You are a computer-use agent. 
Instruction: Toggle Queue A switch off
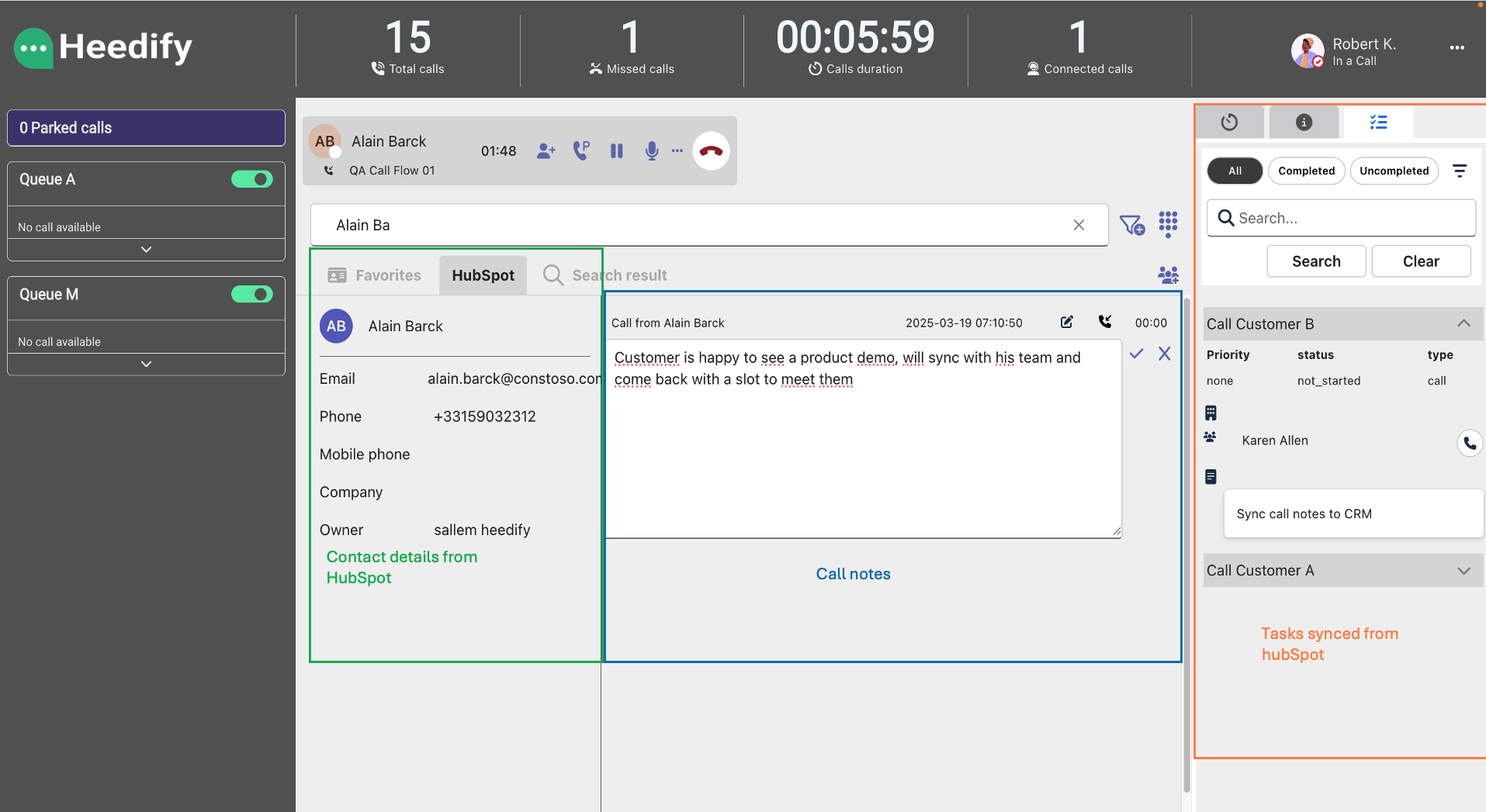point(252,179)
